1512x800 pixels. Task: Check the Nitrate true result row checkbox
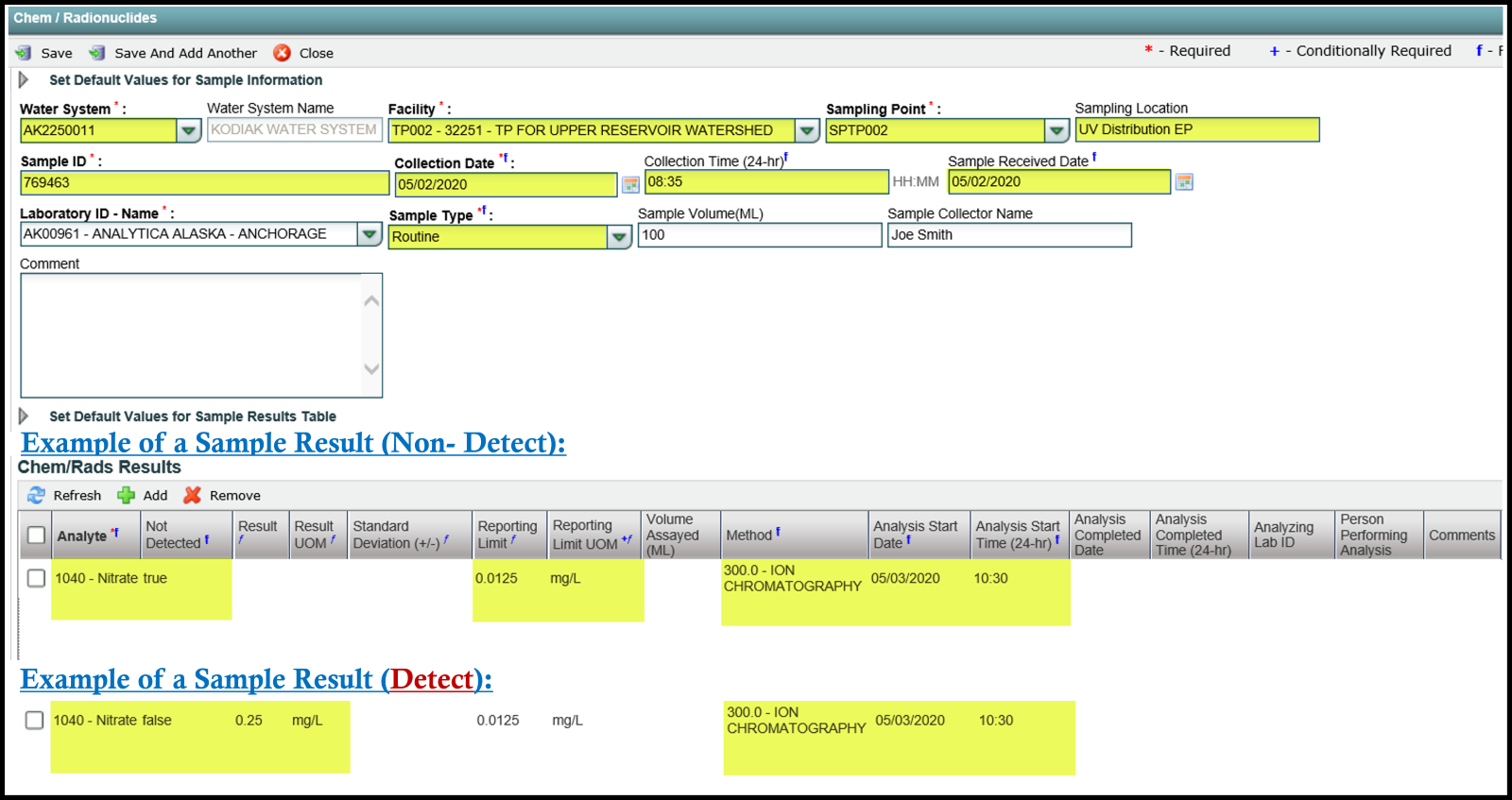pyautogui.click(x=36, y=578)
